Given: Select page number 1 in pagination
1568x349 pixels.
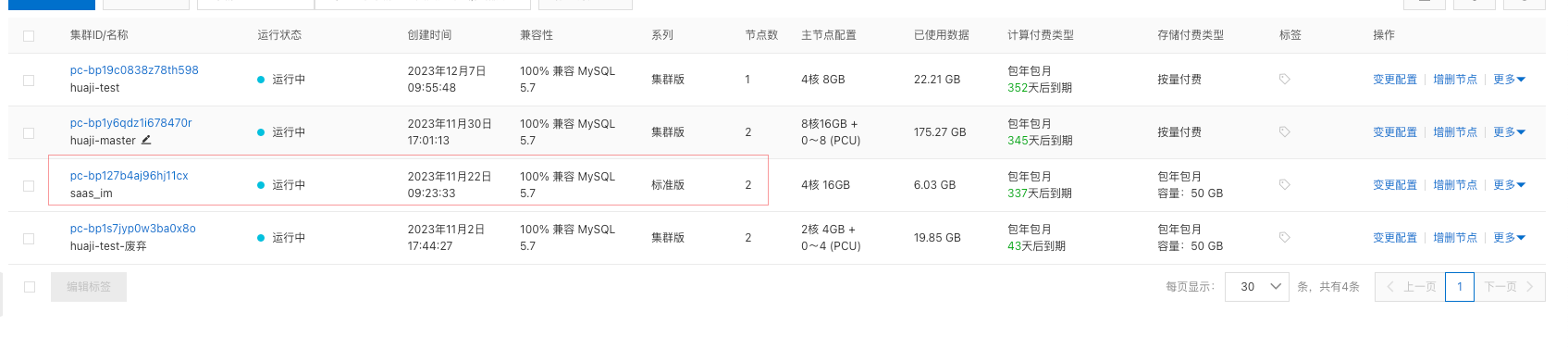Looking at the screenshot, I should click(1460, 287).
